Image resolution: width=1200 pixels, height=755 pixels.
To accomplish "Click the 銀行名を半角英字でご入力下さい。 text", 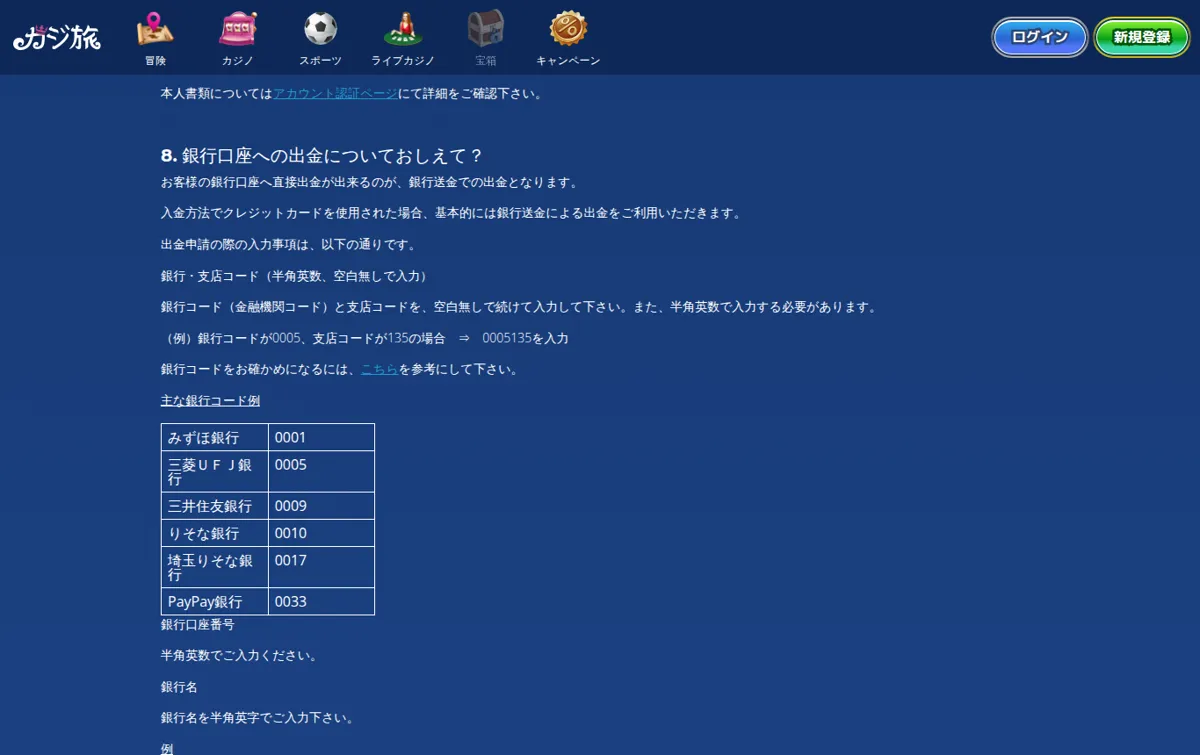I will (x=258, y=718).
